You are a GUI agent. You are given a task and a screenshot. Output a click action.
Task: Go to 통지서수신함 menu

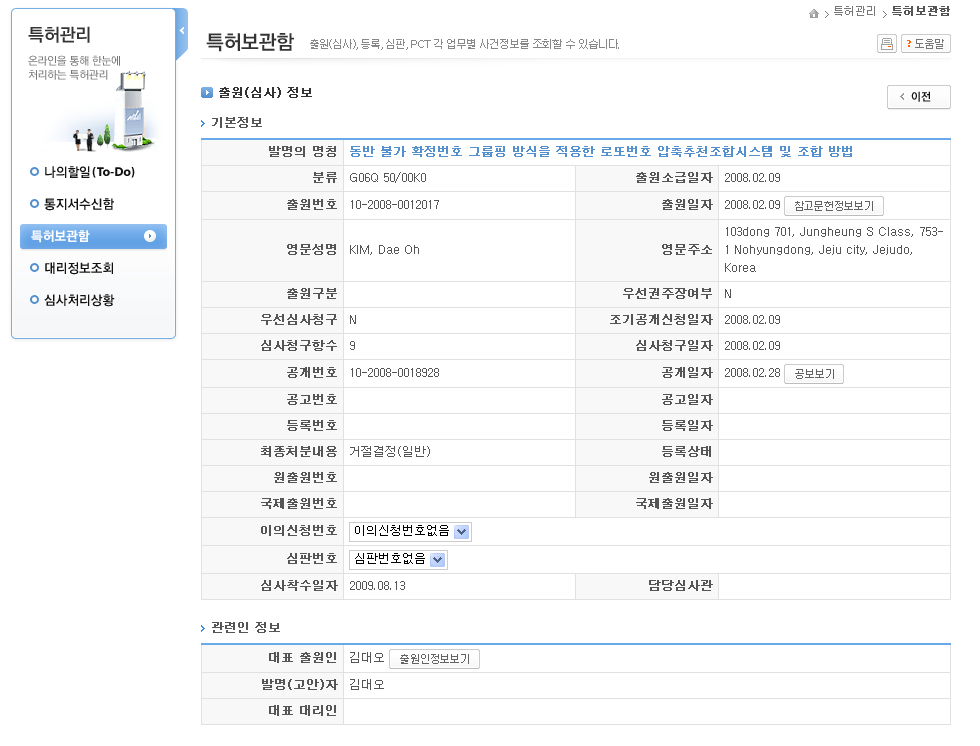click(x=78, y=204)
